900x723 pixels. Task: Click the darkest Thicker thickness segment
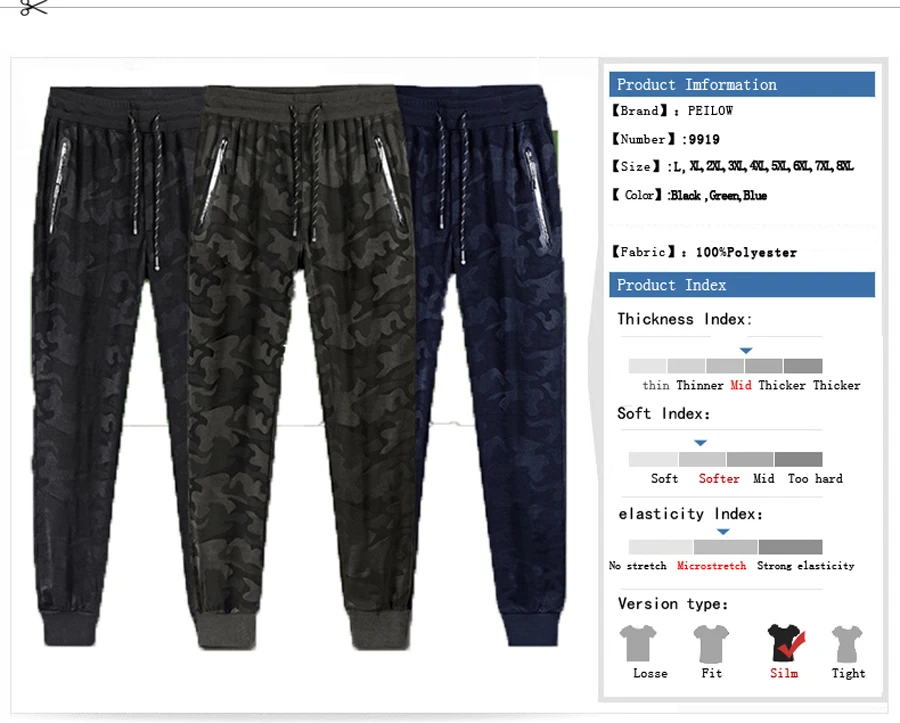(803, 366)
